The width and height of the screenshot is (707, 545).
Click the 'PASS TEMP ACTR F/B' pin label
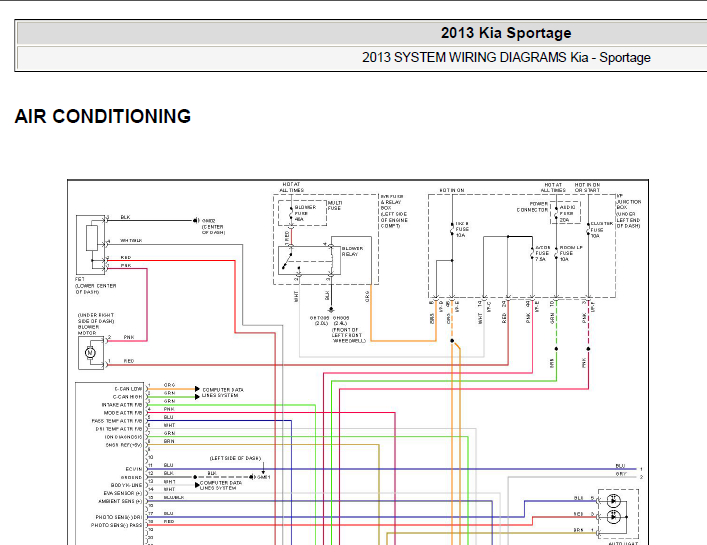pyautogui.click(x=117, y=421)
